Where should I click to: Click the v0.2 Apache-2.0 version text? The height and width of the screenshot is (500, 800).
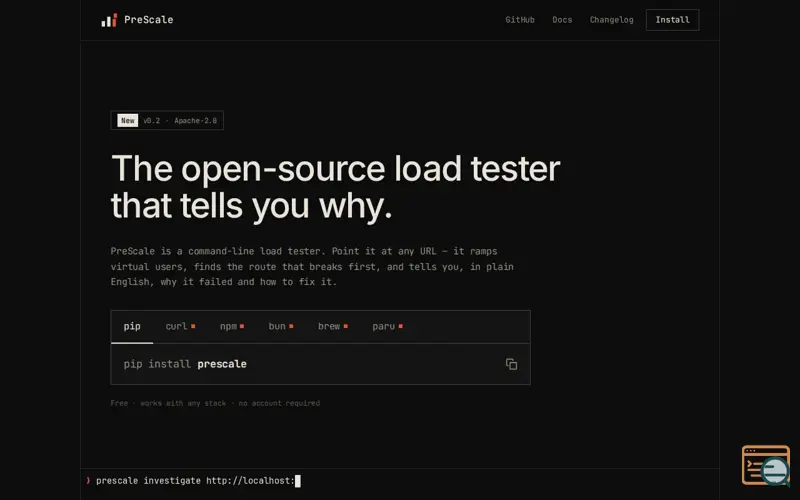click(180, 121)
